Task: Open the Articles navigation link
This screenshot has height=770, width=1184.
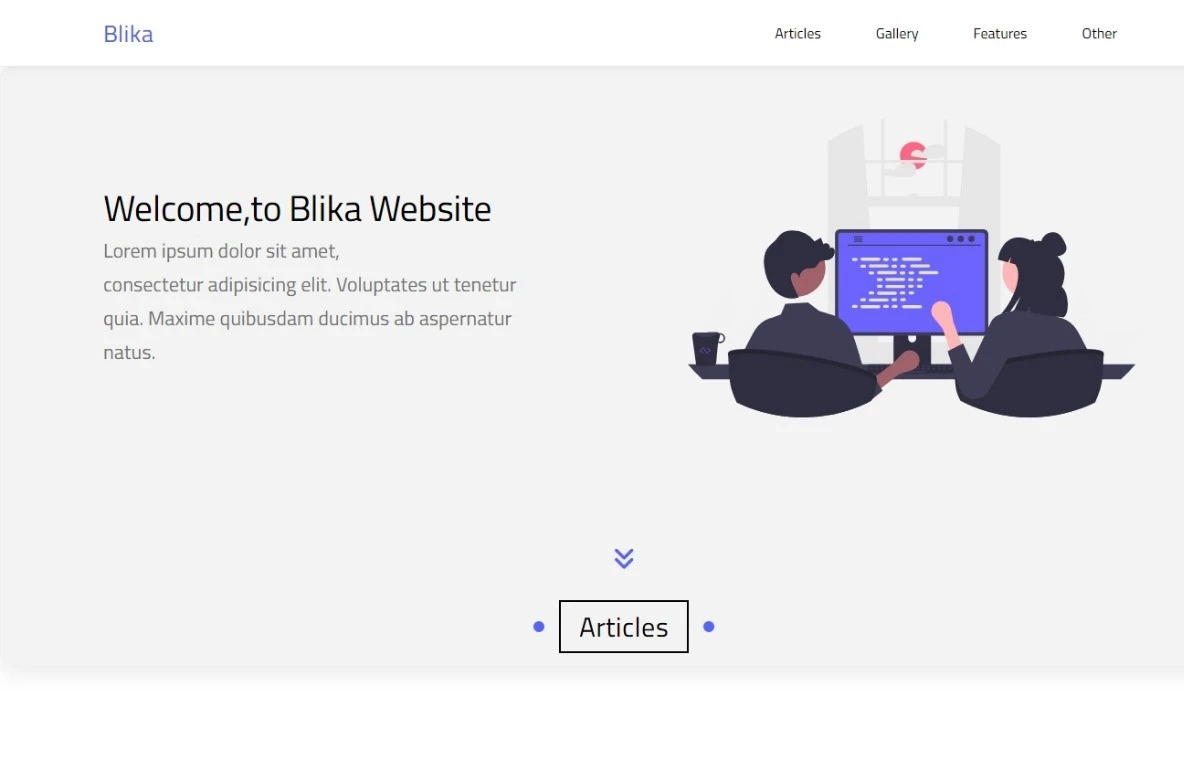Action: [x=797, y=33]
